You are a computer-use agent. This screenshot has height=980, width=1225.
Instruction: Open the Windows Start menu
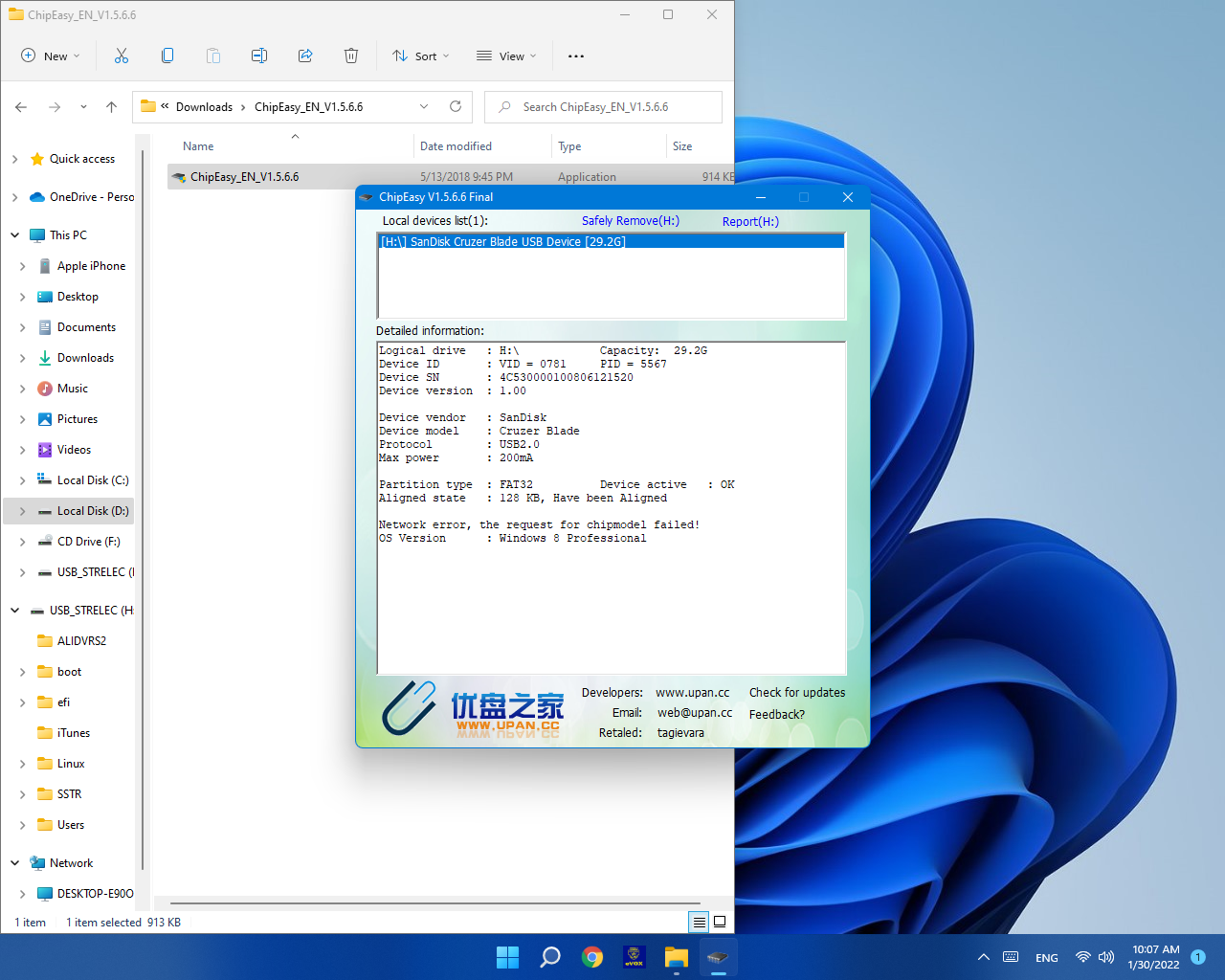tap(508, 957)
